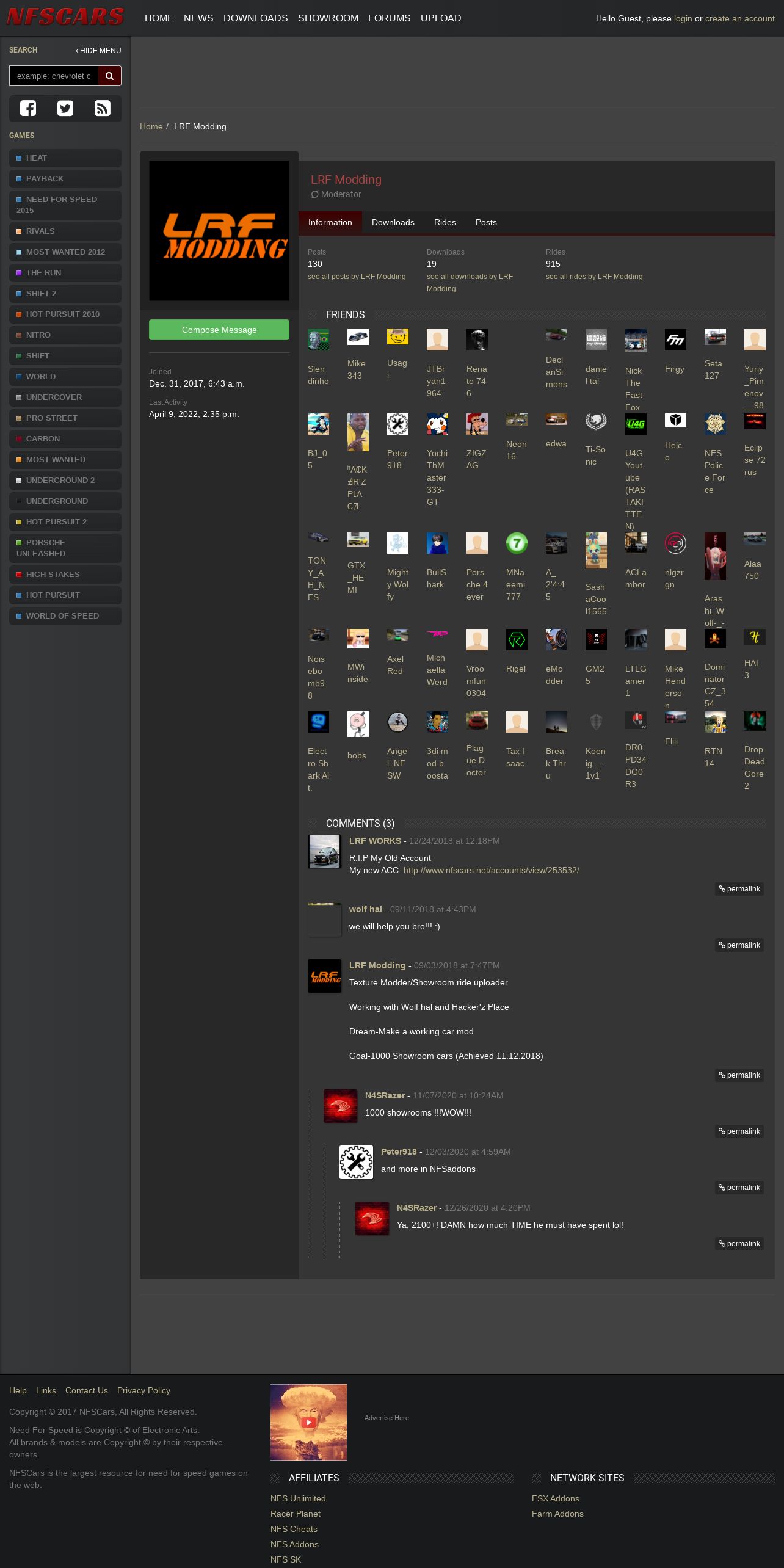Select Underground 2 in games list

tap(65, 481)
